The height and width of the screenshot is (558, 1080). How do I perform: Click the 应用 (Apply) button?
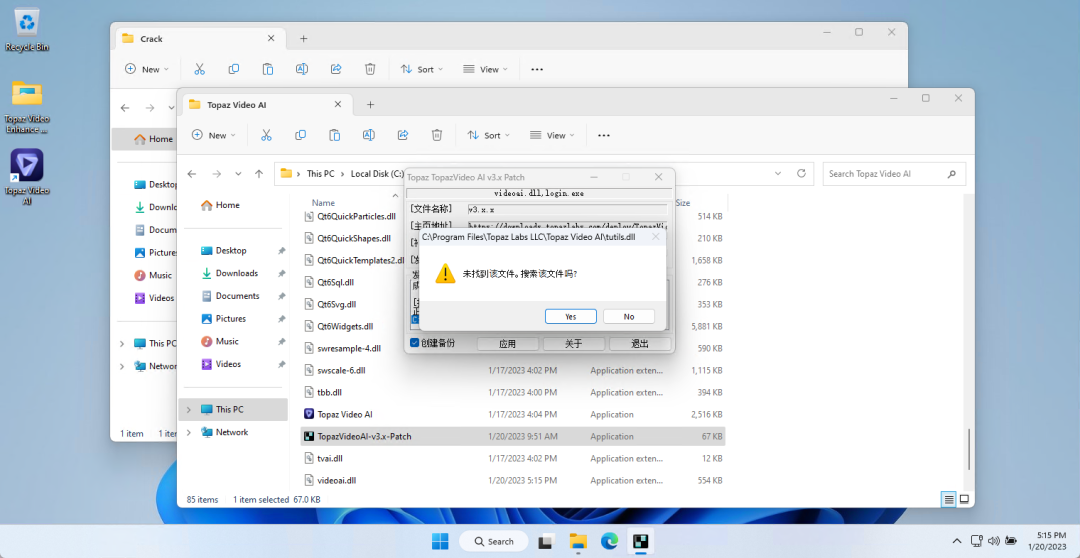pyautogui.click(x=507, y=343)
